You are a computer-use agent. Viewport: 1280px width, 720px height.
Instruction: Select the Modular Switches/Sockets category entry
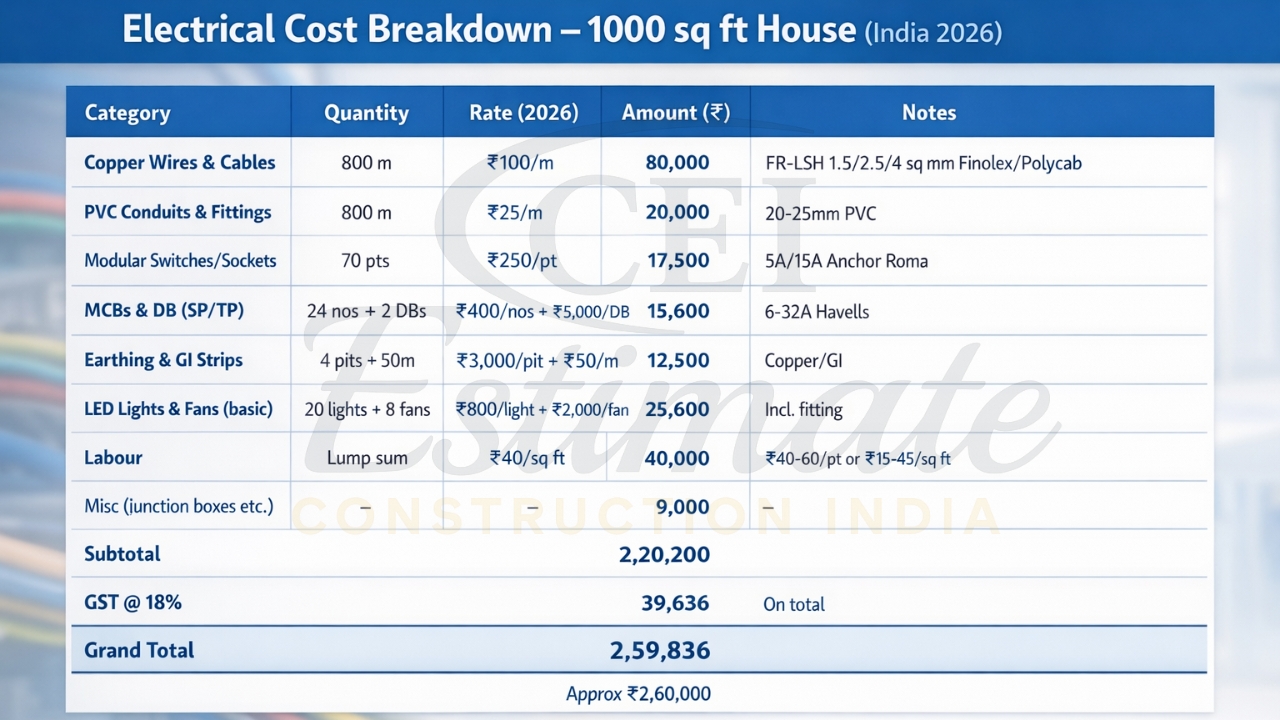pyautogui.click(x=180, y=260)
